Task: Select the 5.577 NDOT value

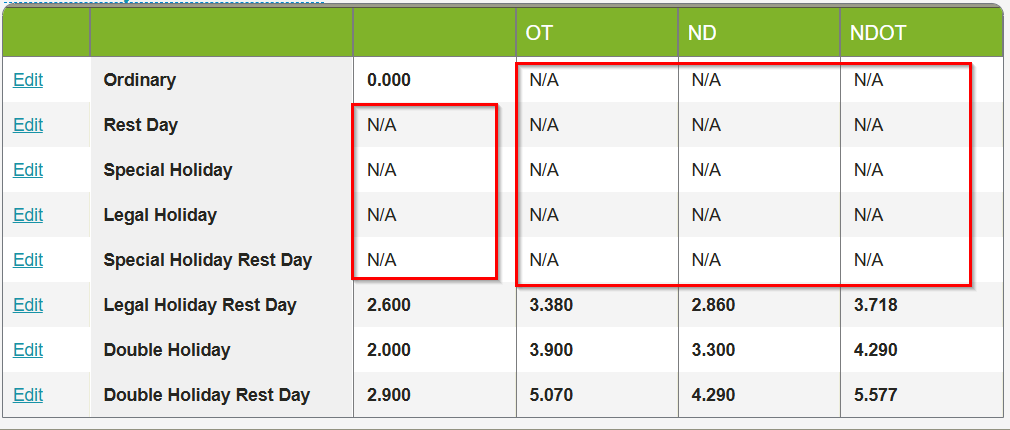Action: (875, 395)
